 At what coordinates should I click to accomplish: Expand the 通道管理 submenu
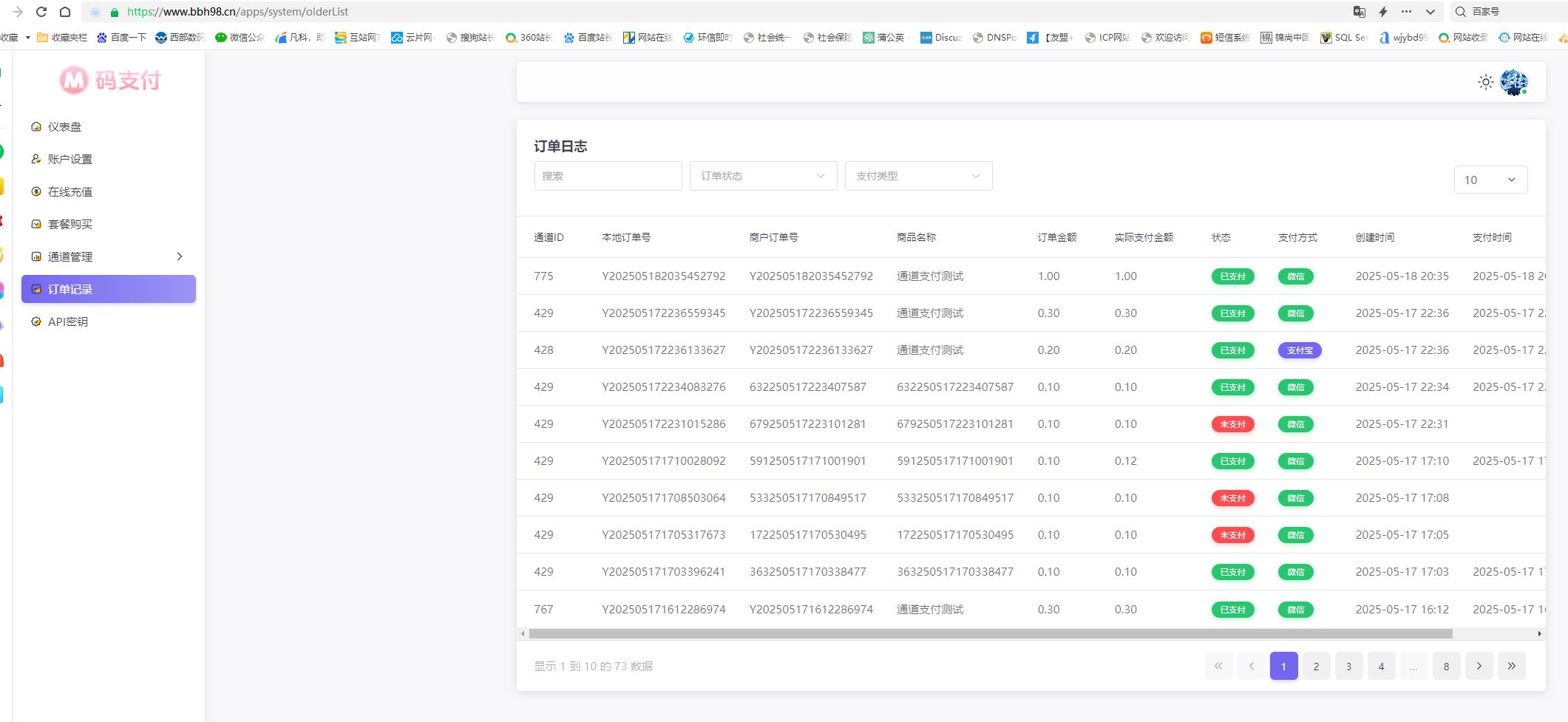coord(108,257)
